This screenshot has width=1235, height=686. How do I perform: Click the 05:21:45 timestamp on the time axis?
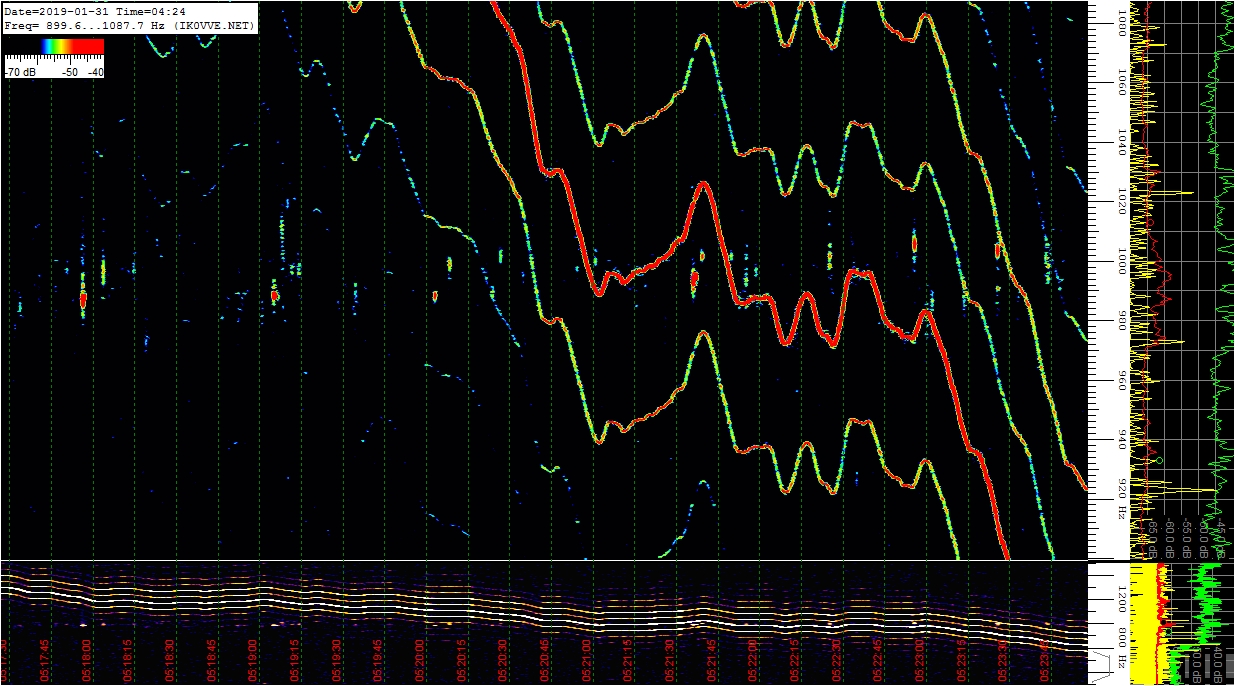point(713,660)
